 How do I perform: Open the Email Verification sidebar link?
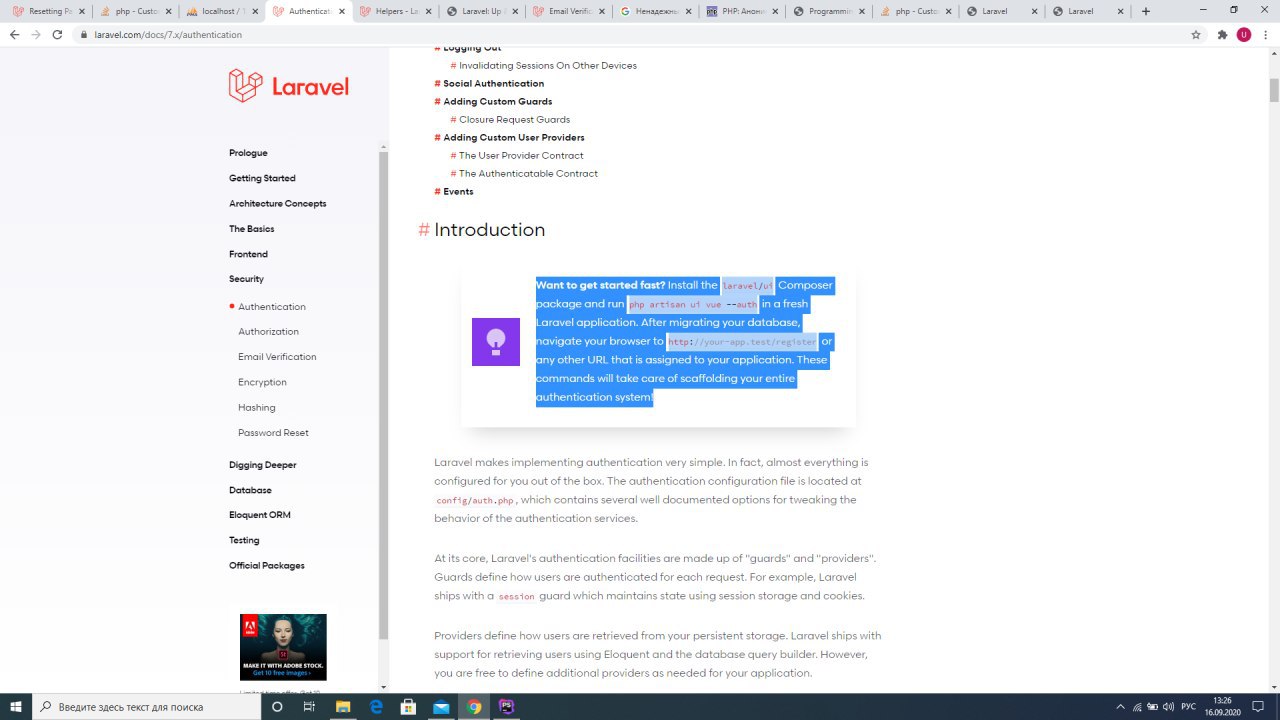277,357
